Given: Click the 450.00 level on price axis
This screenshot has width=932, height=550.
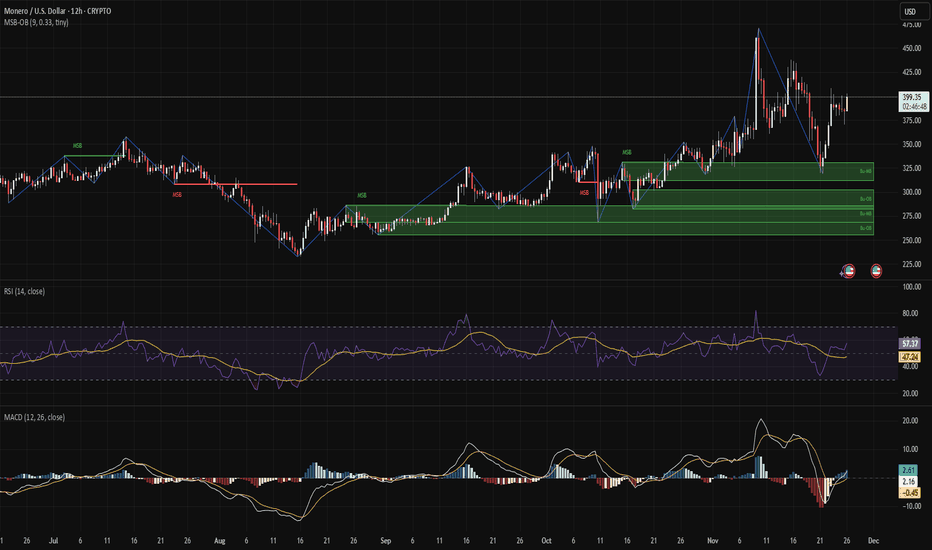Looking at the screenshot, I should (910, 48).
